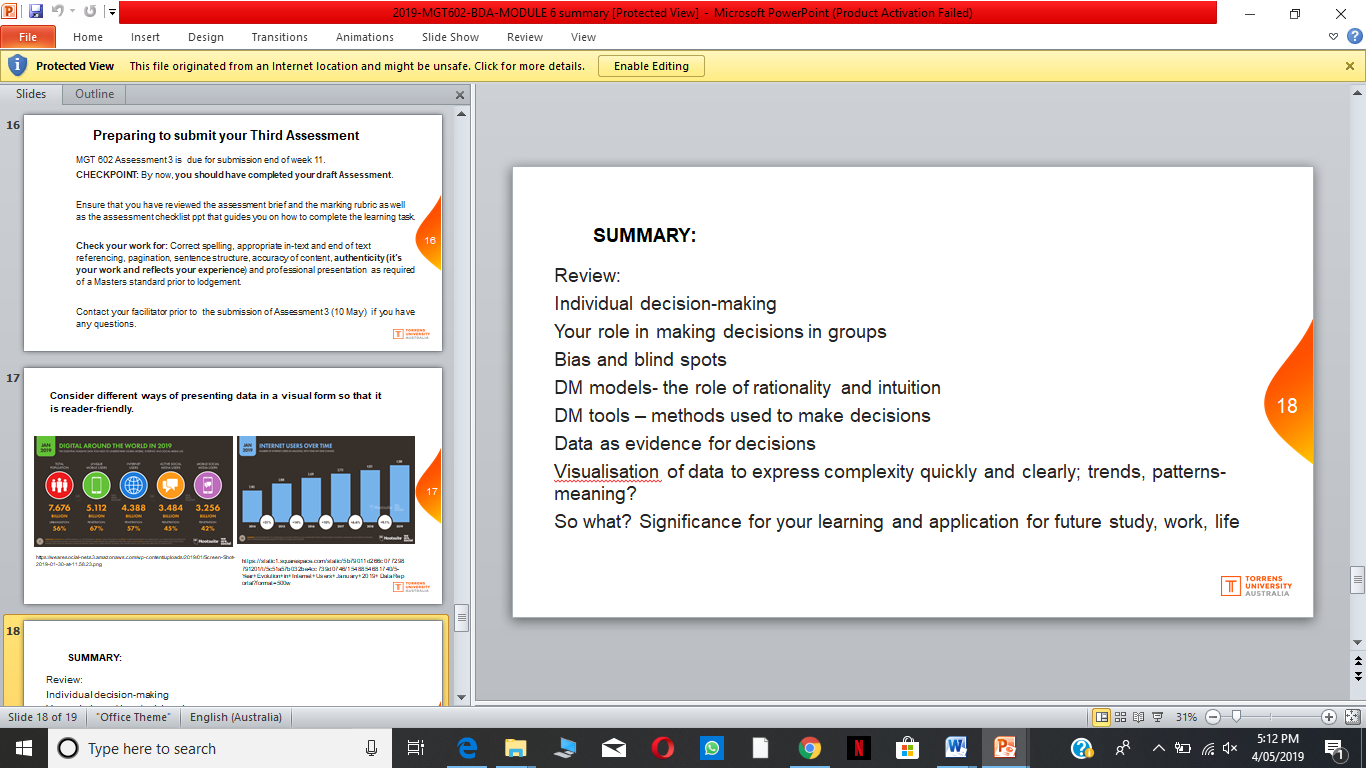Open the Review ribbon tab
This screenshot has width=1366, height=768.
tap(525, 37)
